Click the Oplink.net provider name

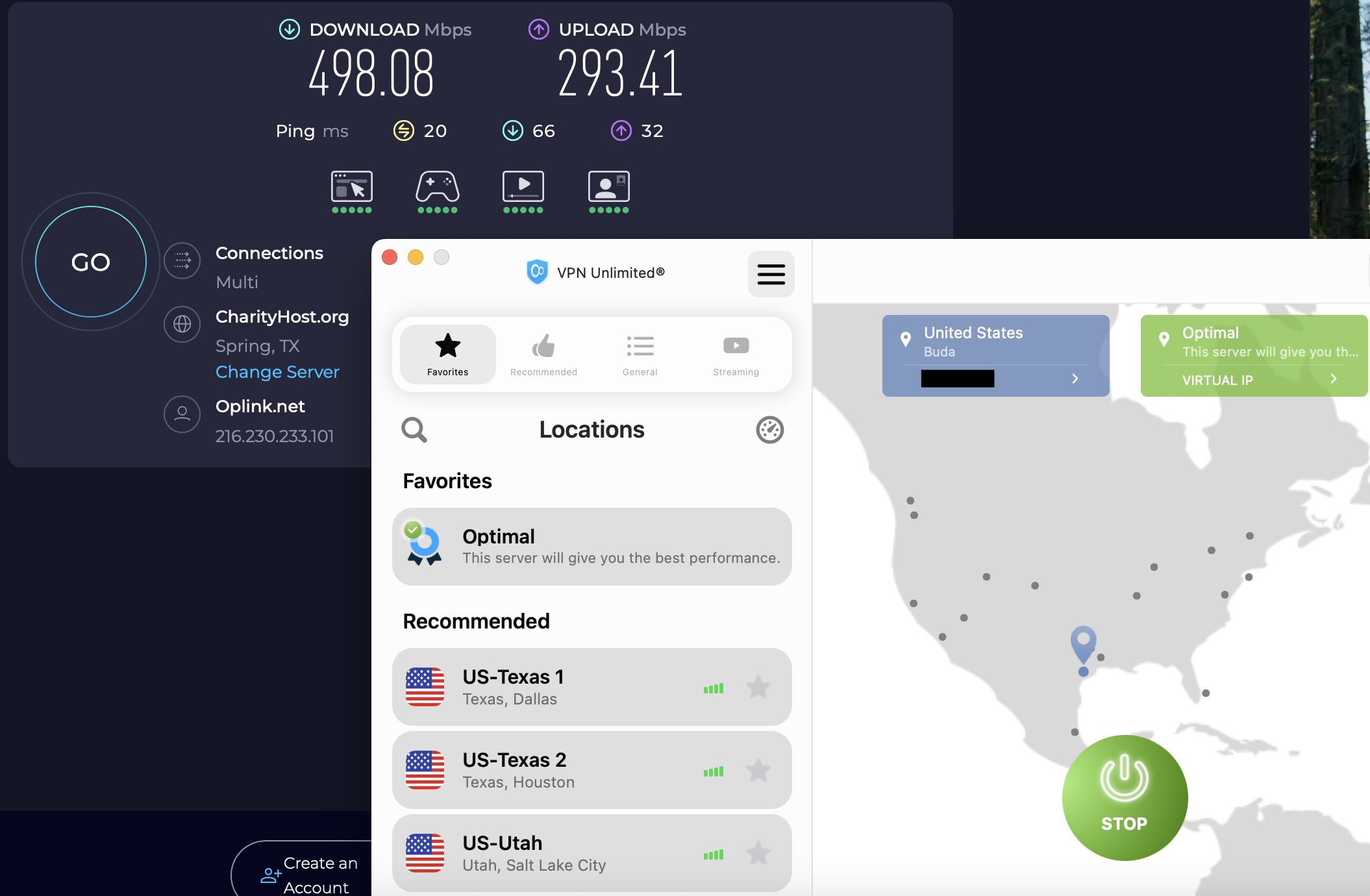pyautogui.click(x=260, y=406)
